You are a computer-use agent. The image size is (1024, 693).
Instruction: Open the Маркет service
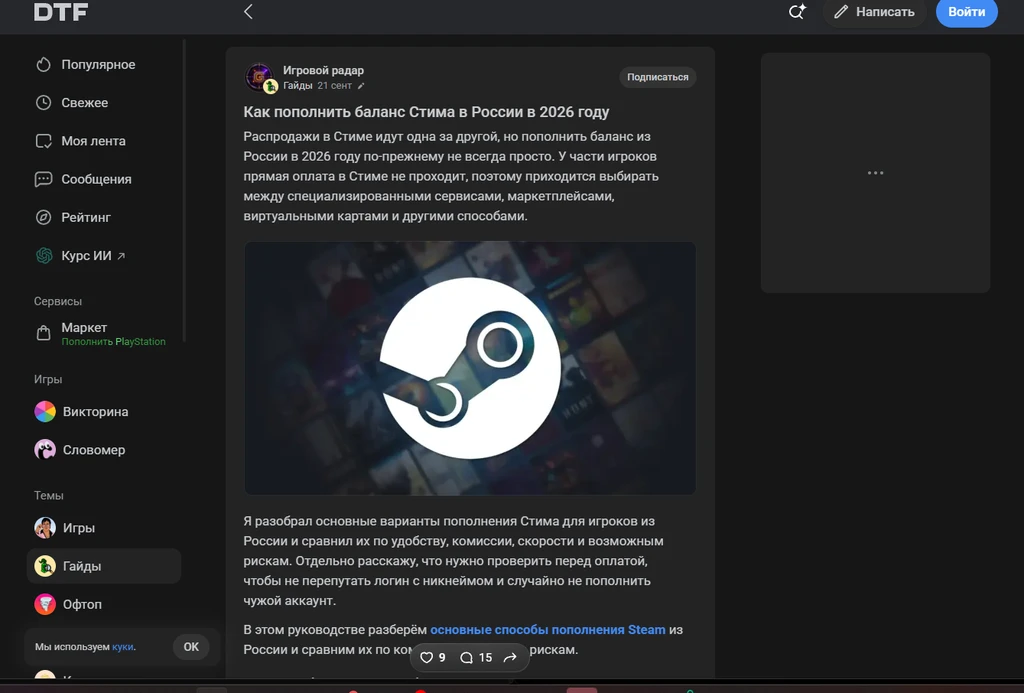84,327
